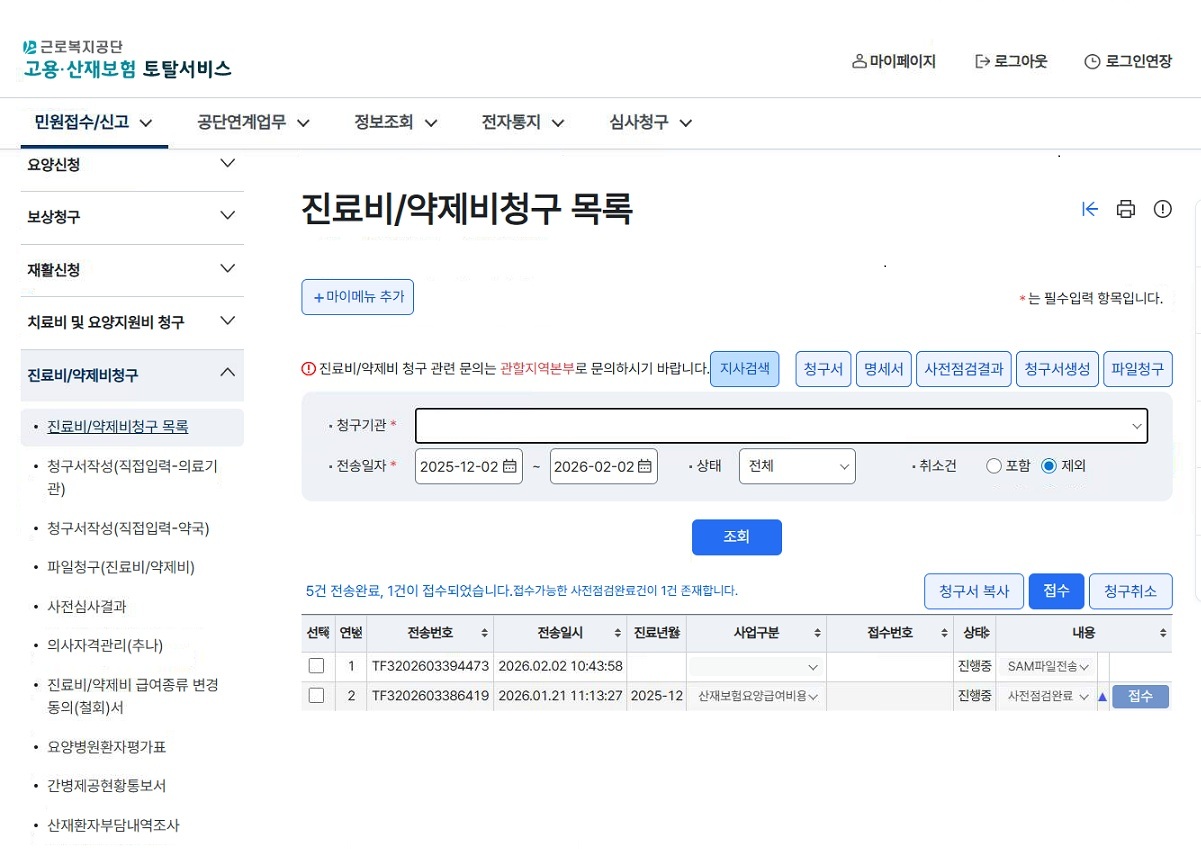The image size is (1201, 849).
Task: Expand the 보상청구 sidebar section
Action: [131, 217]
